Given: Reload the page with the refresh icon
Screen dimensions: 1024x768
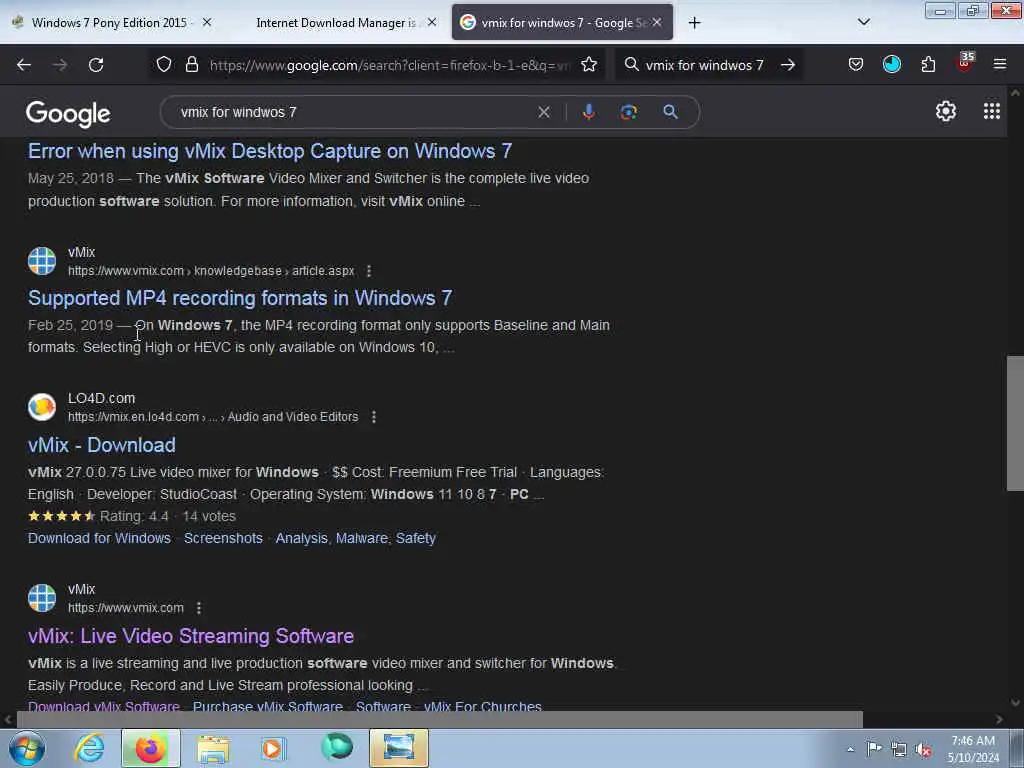Looking at the screenshot, I should (96, 65).
